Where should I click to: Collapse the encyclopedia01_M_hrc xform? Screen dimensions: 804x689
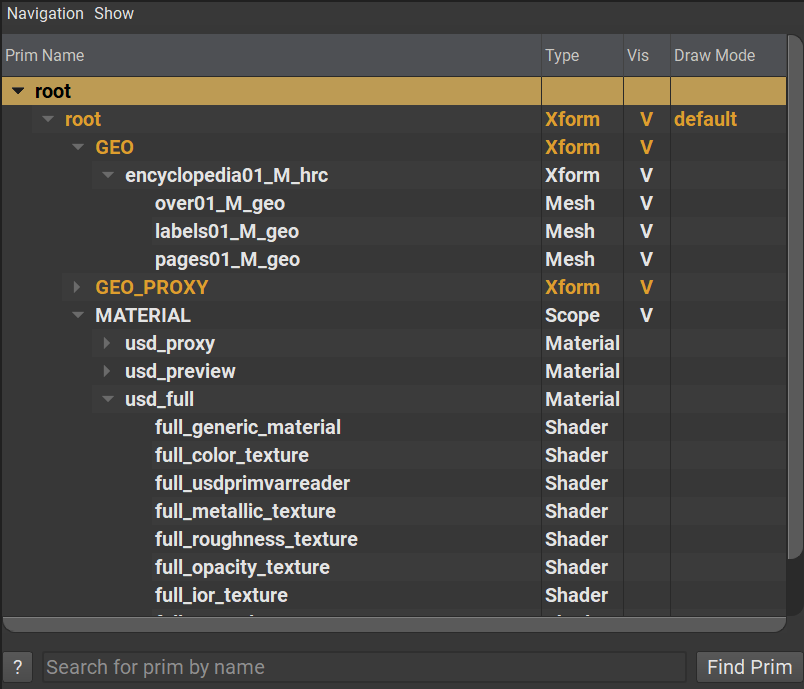tap(108, 175)
